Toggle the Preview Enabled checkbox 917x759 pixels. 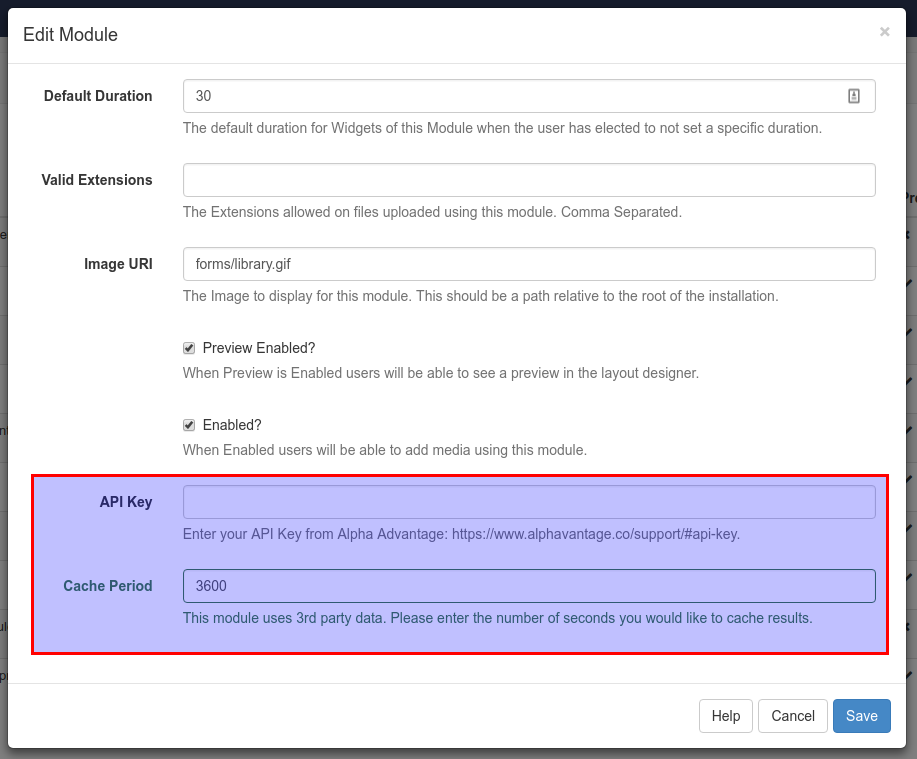pos(189,348)
